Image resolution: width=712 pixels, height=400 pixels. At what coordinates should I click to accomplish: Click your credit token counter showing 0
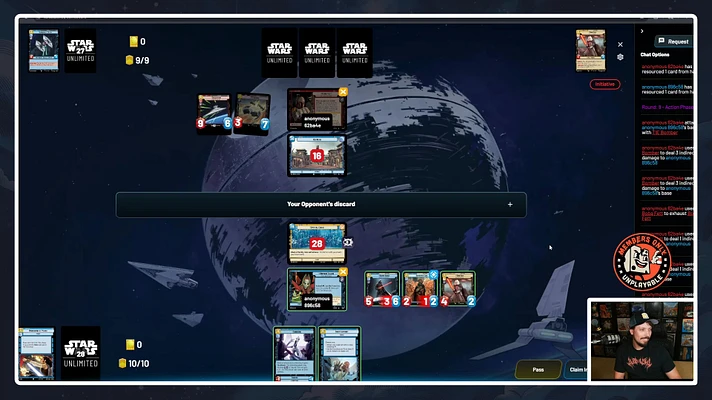[134, 345]
